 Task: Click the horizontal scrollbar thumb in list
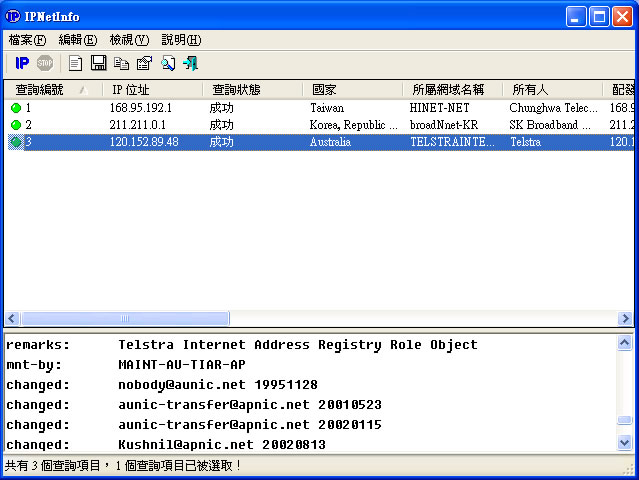click(x=125, y=319)
